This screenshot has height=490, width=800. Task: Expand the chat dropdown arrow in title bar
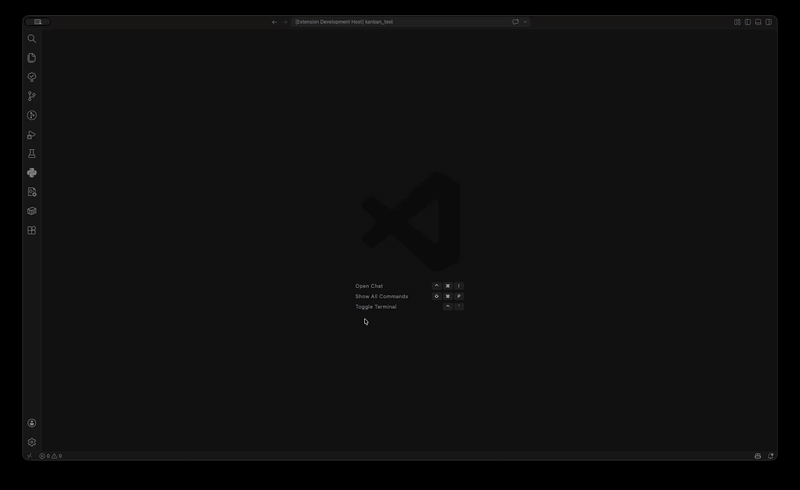point(525,22)
